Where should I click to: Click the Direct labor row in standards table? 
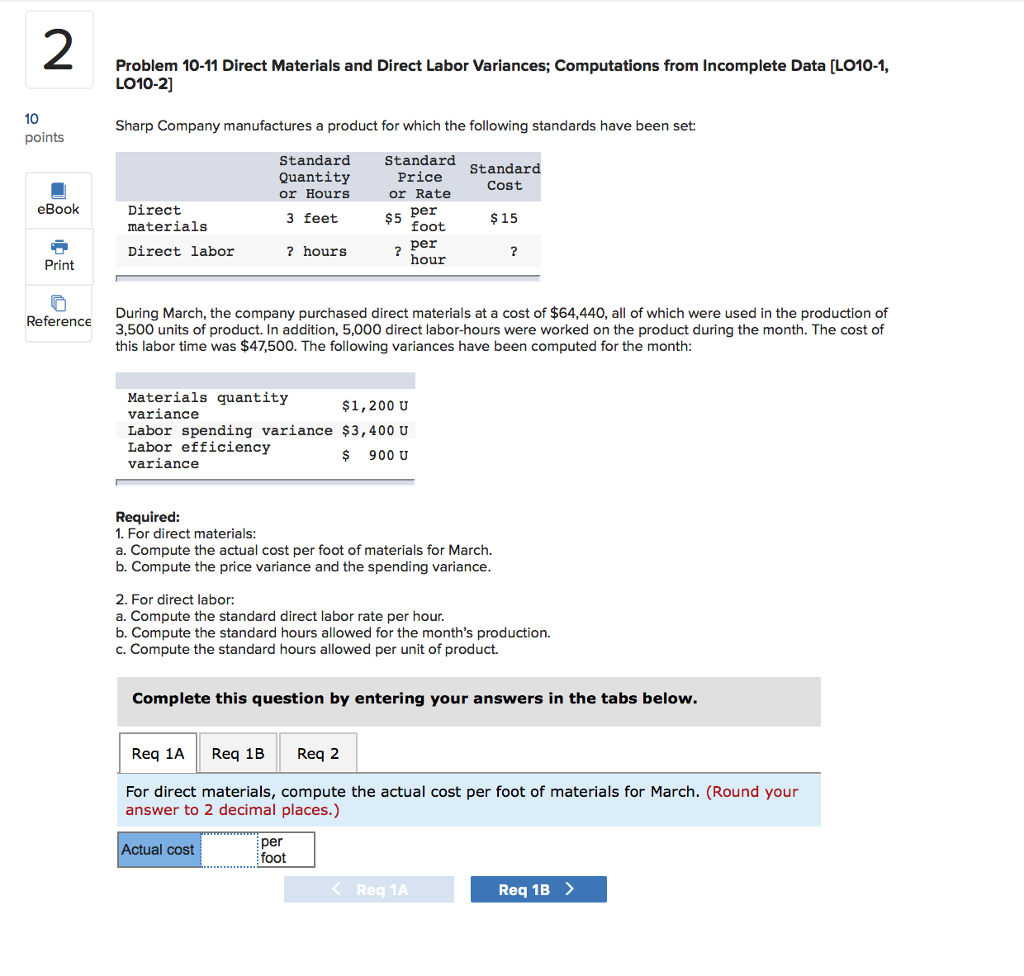pos(180,251)
